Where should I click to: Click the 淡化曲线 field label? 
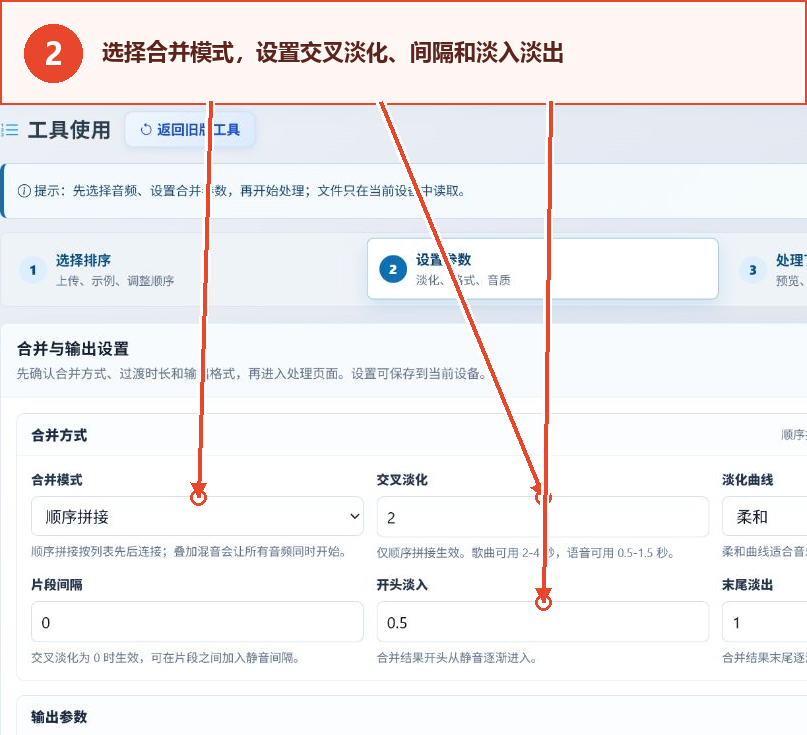[x=747, y=480]
